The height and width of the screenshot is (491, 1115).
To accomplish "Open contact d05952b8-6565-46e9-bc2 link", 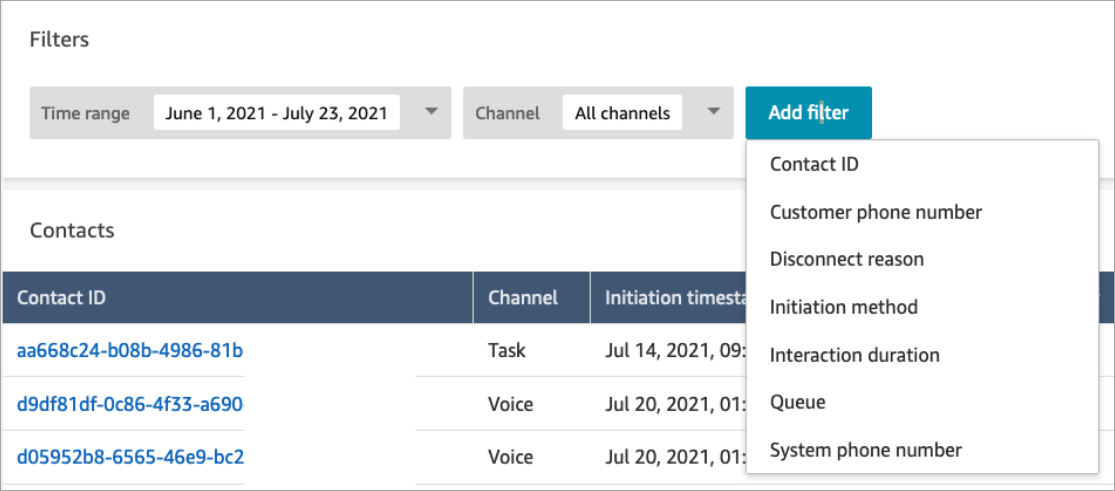I will pyautogui.click(x=130, y=457).
